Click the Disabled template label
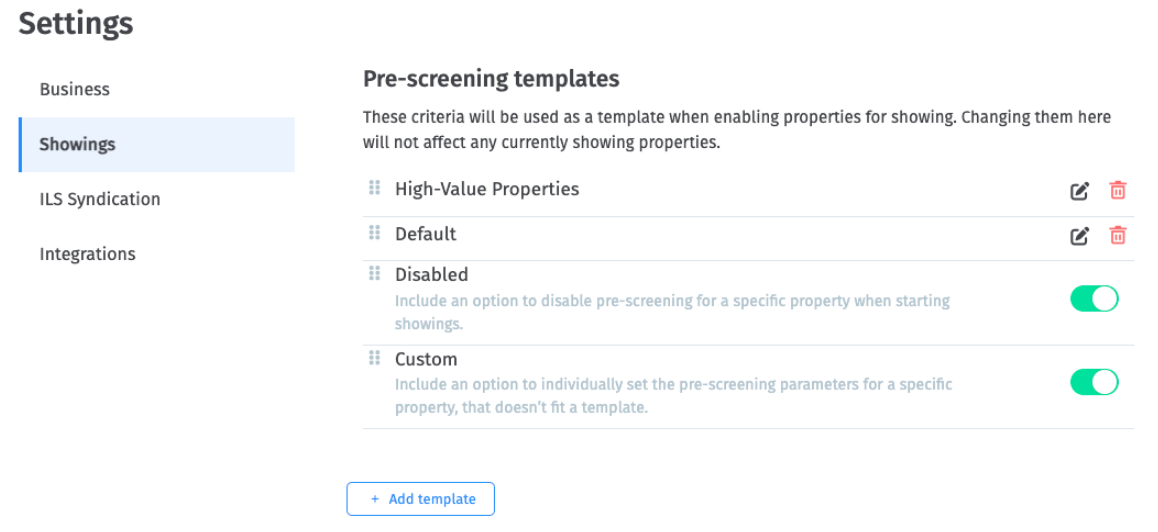Image resolution: width=1158 pixels, height=532 pixels. [432, 274]
